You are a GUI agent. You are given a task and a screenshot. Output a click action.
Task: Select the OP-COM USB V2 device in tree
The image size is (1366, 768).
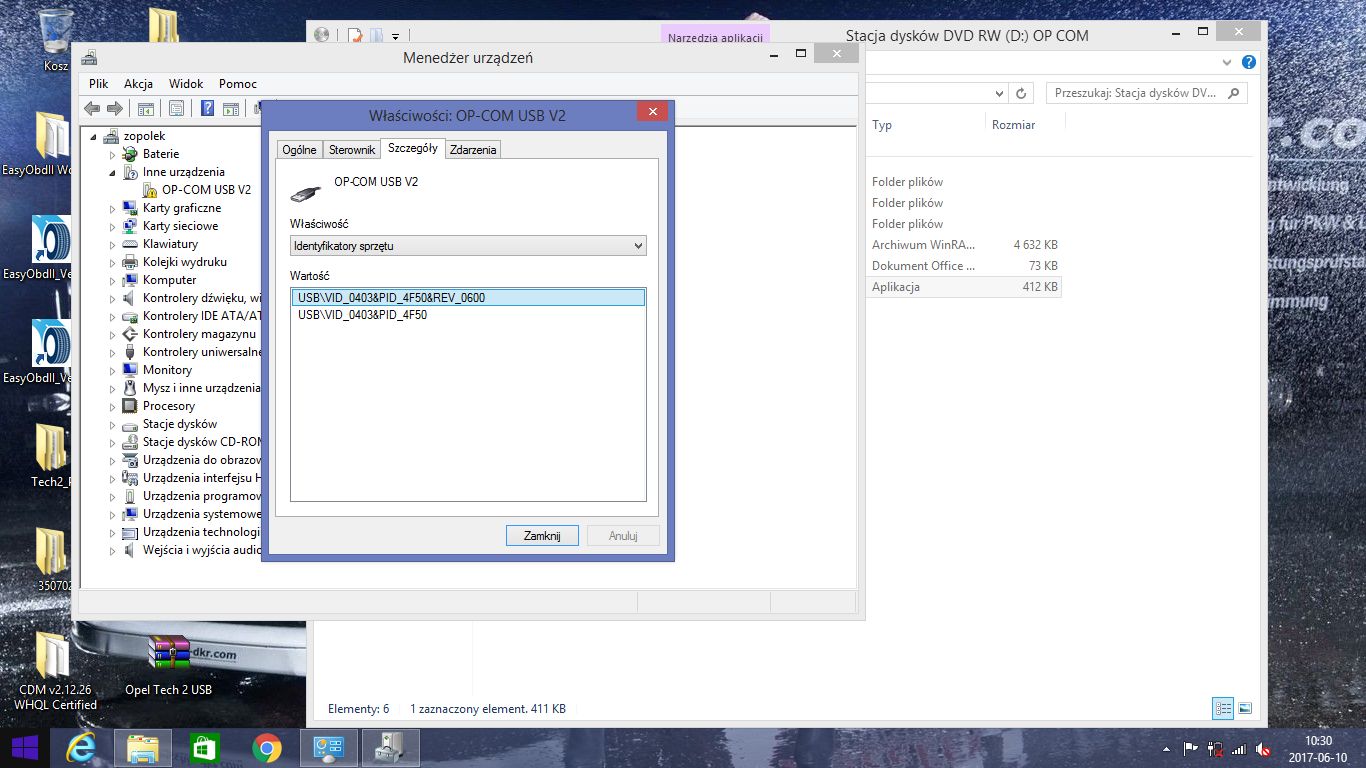pos(207,189)
